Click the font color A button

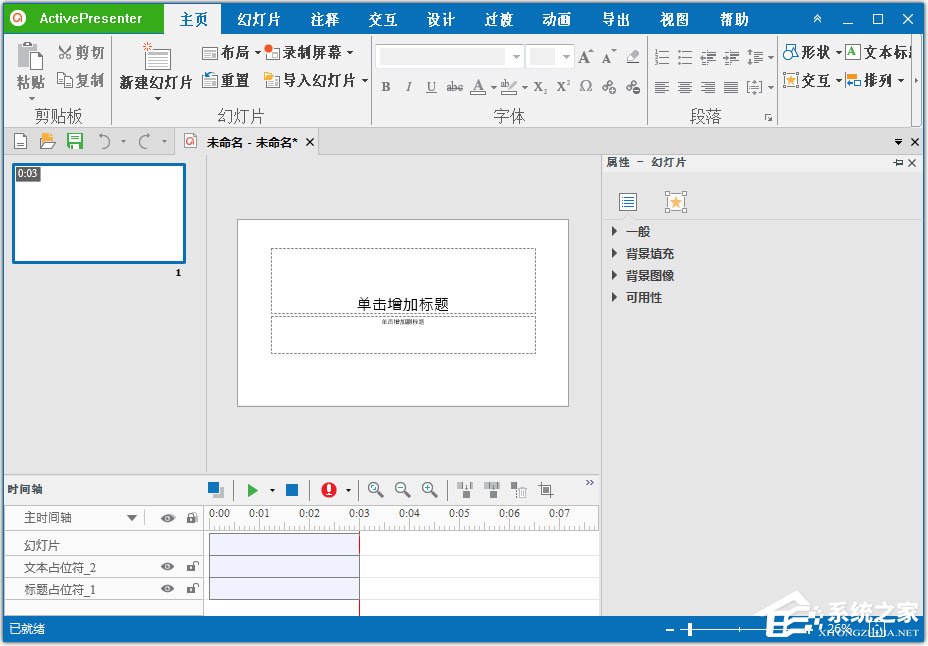pyautogui.click(x=478, y=87)
